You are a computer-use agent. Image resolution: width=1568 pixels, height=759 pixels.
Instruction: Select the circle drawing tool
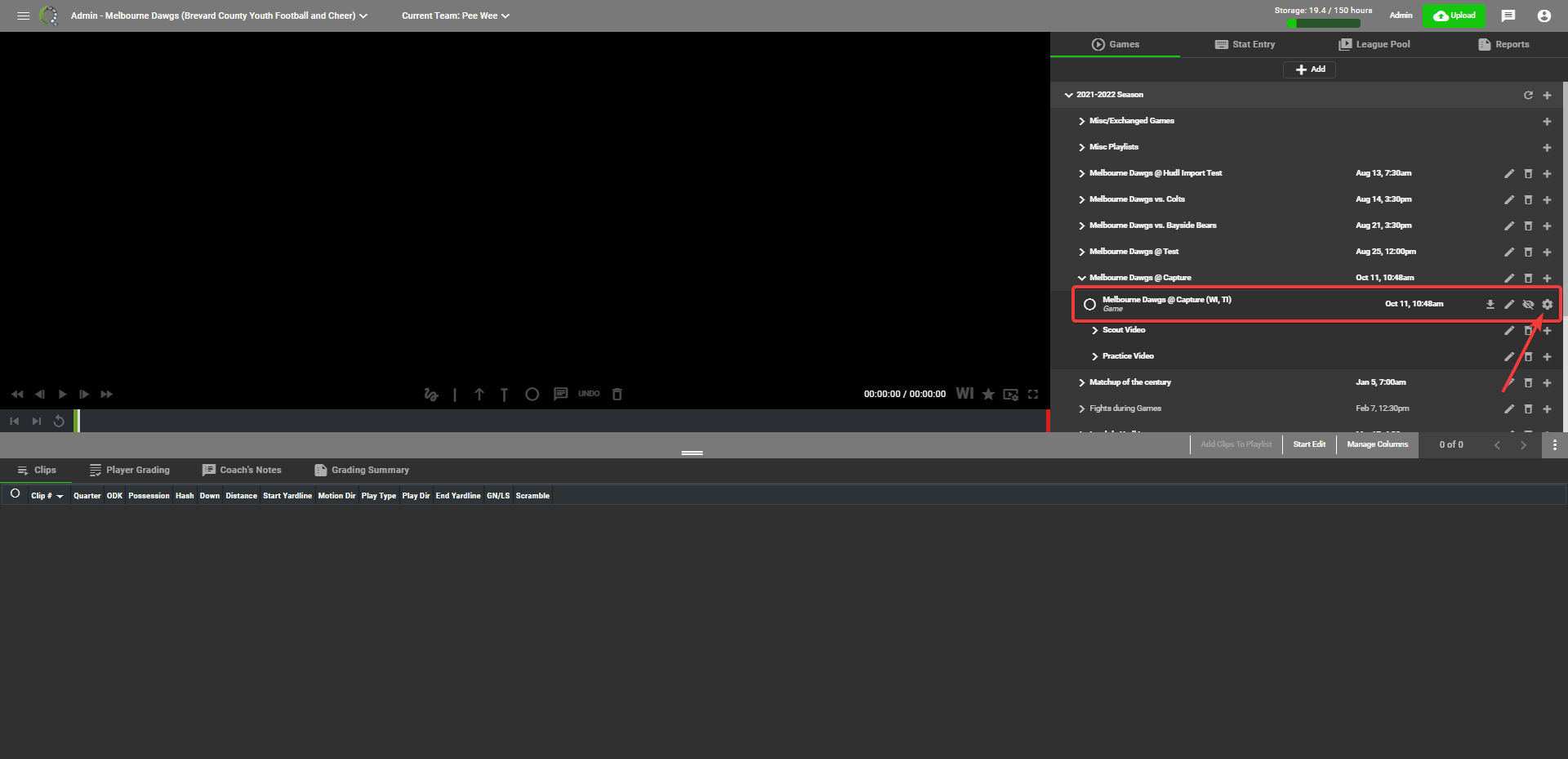pos(532,394)
